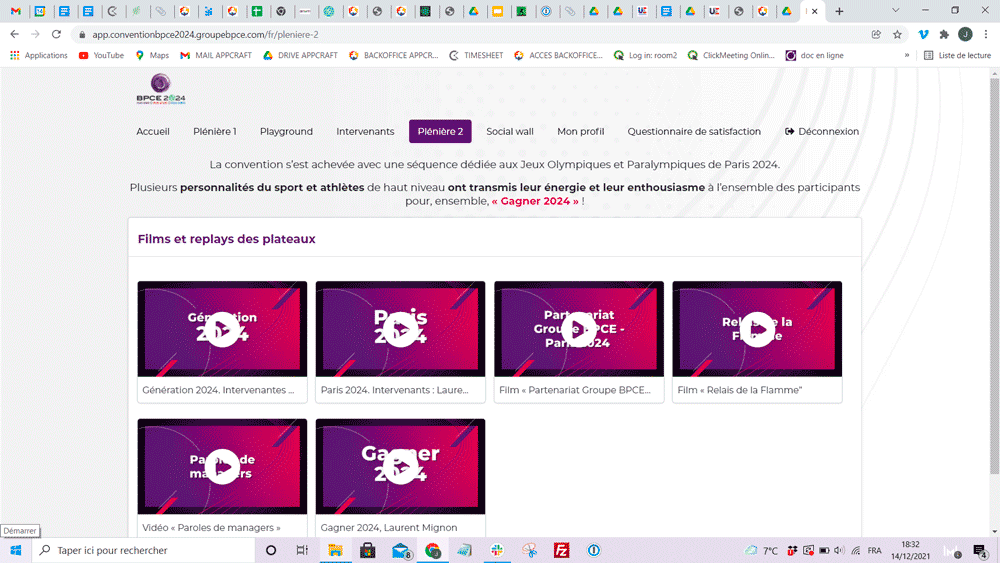The image size is (1000, 563).
Task: Bookmark this page with the star icon
Action: tap(897, 34)
